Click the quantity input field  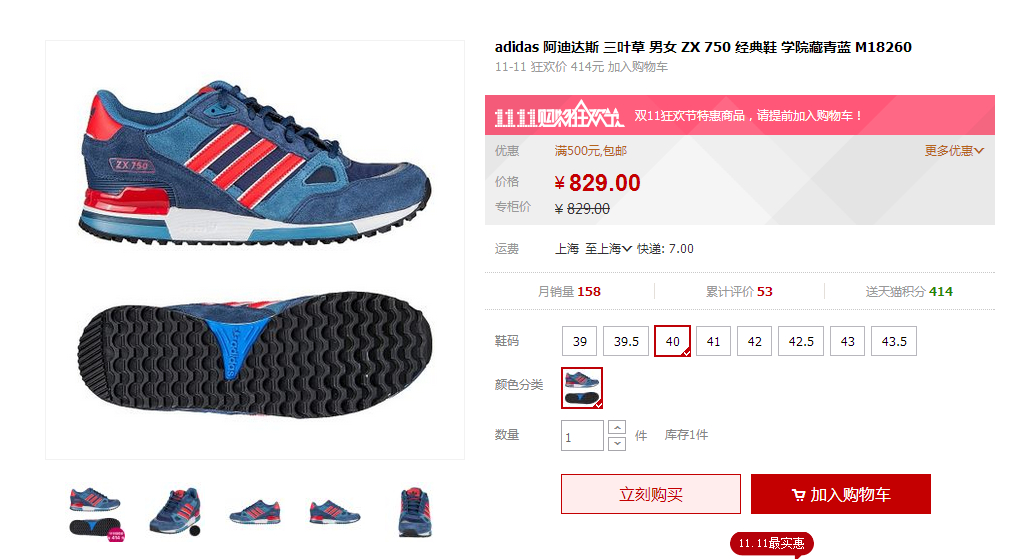(582, 436)
